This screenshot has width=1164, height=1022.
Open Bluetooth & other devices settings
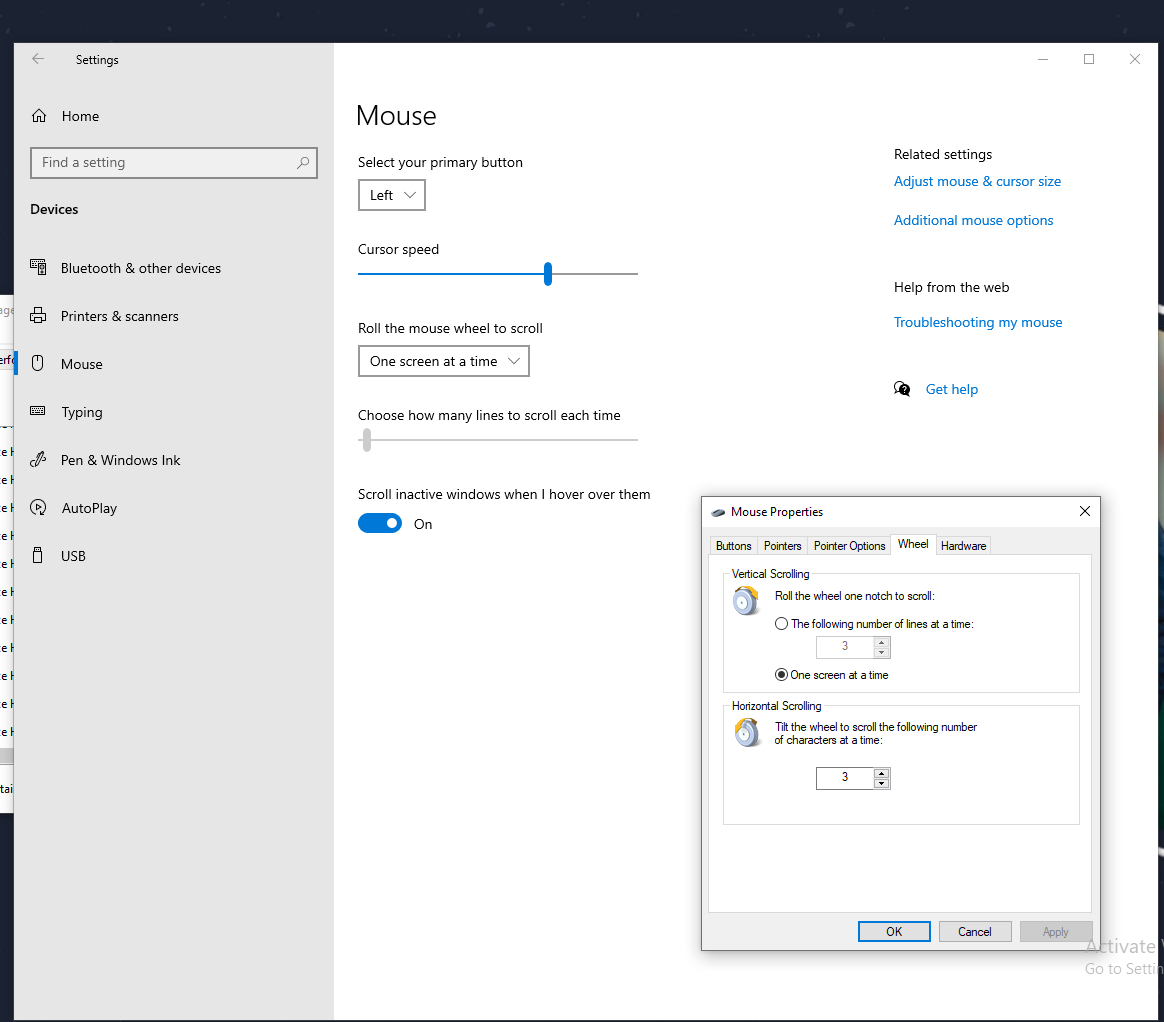coord(140,268)
